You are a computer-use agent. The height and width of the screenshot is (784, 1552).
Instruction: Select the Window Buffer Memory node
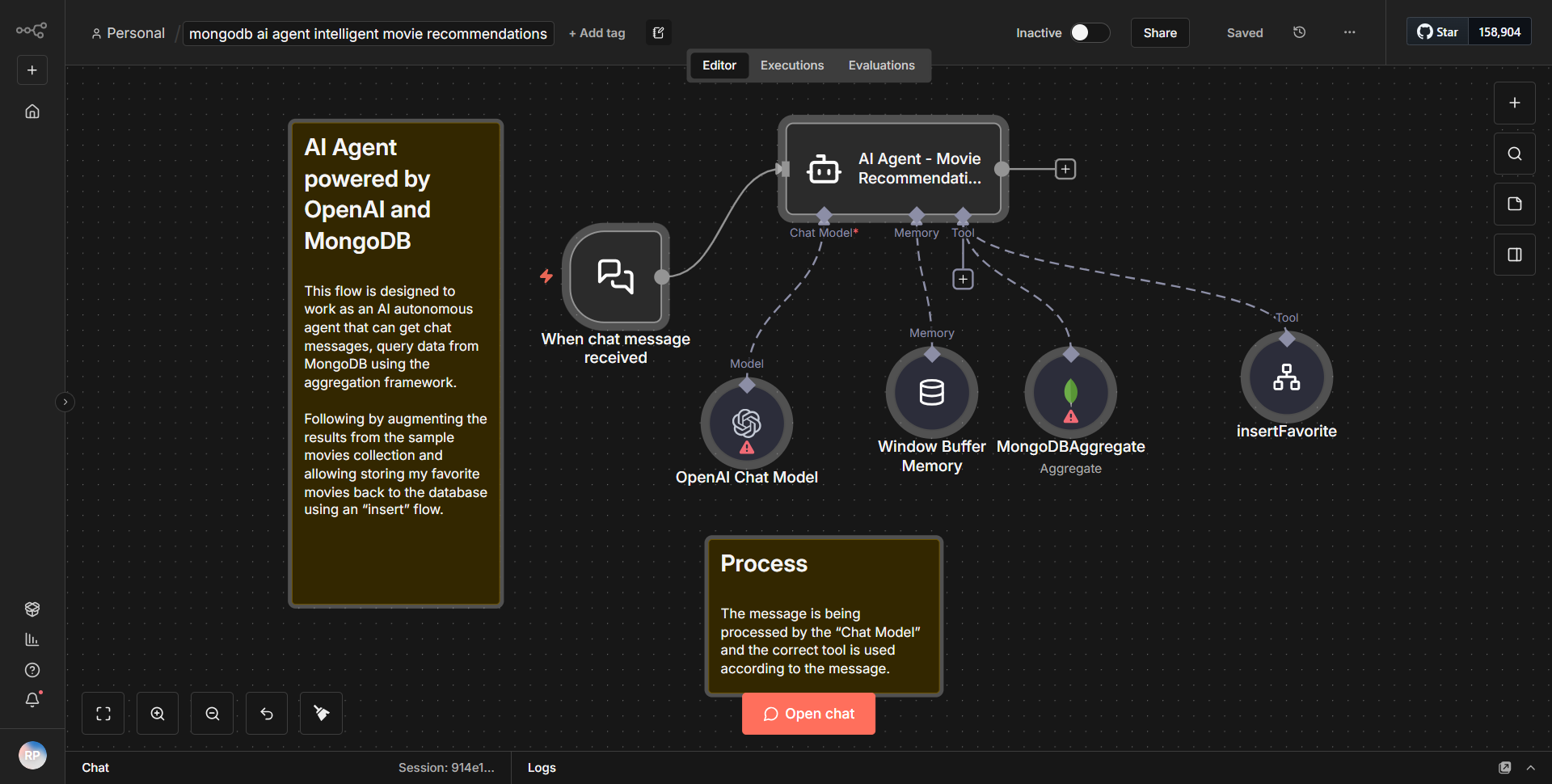click(931, 392)
